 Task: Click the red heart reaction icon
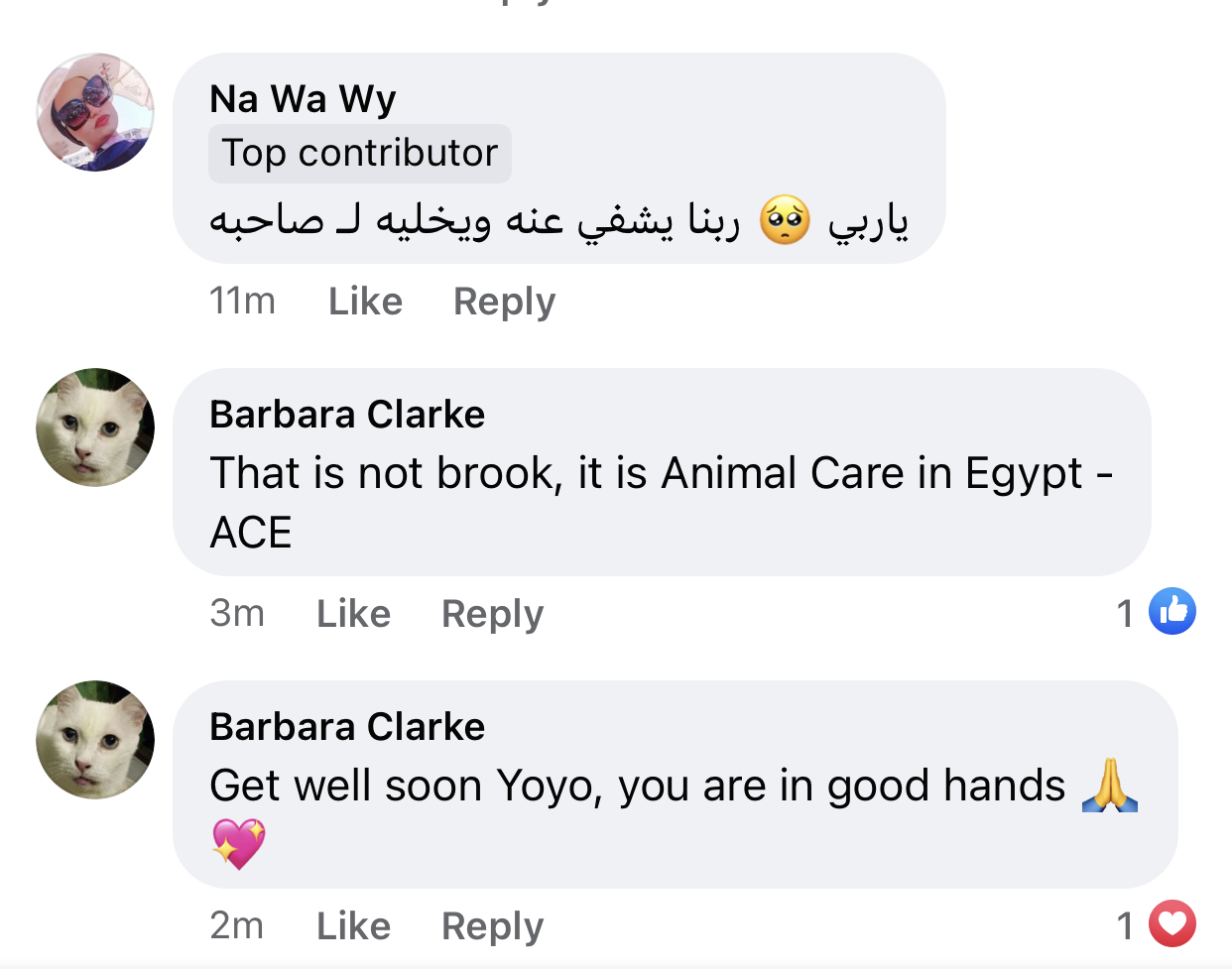coord(1171,924)
